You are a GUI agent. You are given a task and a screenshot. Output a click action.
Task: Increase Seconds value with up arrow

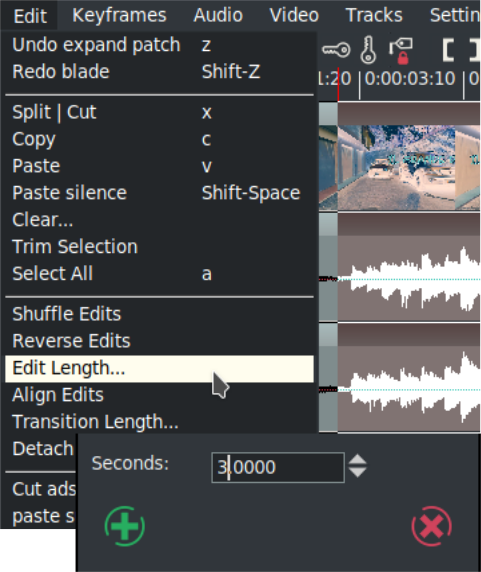(357, 459)
